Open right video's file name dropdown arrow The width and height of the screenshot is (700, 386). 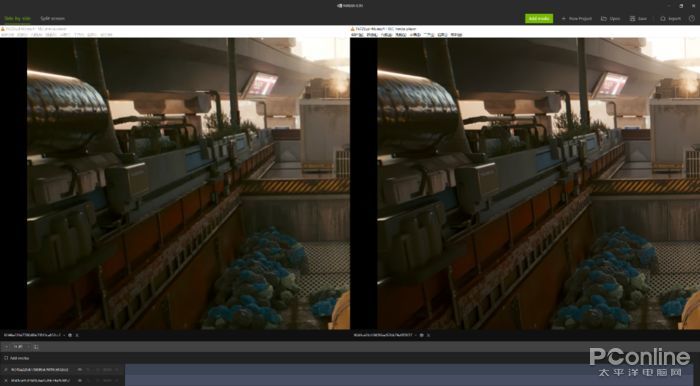point(415,335)
